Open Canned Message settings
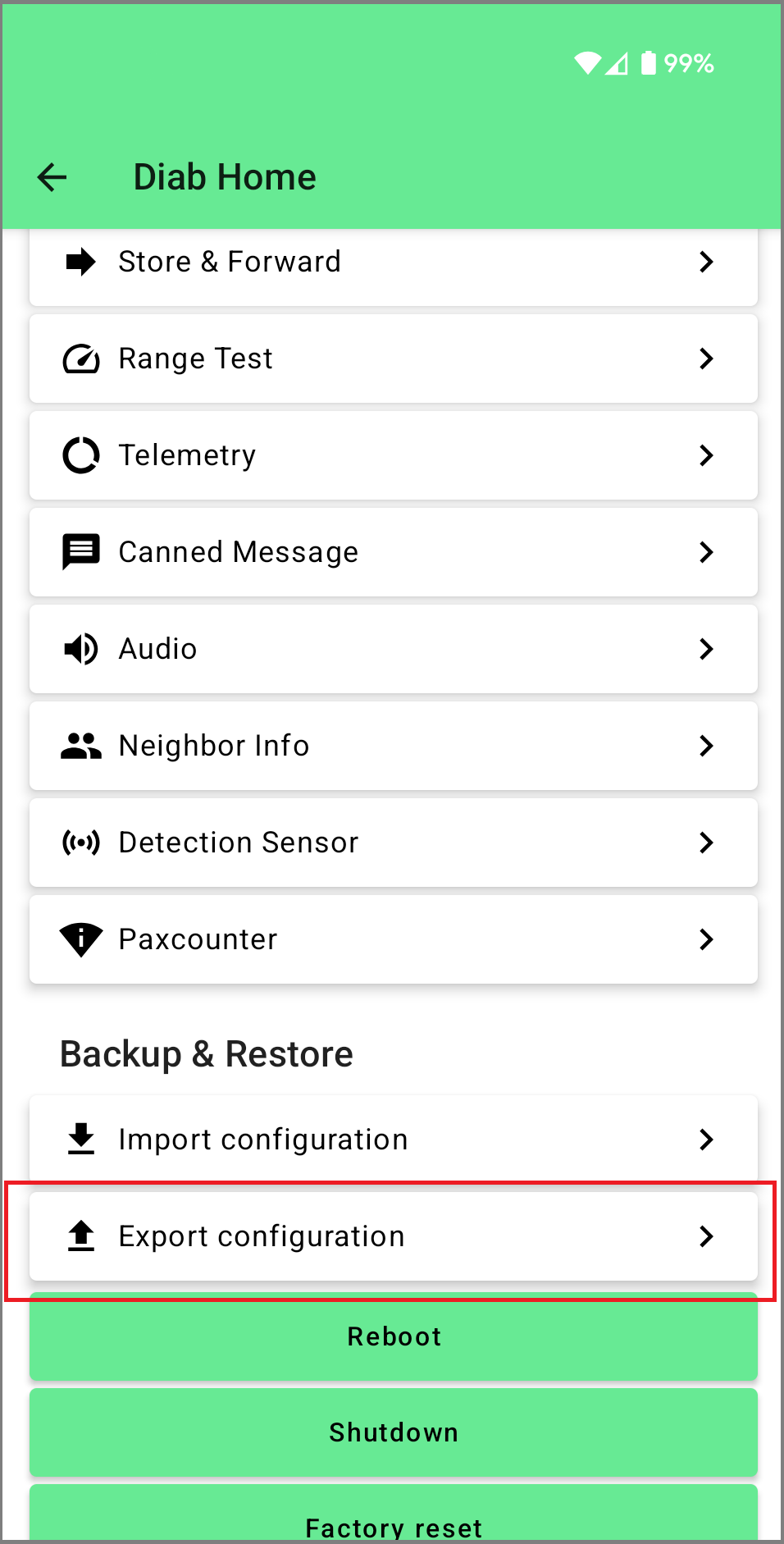Image resolution: width=784 pixels, height=1544 pixels. [x=394, y=552]
